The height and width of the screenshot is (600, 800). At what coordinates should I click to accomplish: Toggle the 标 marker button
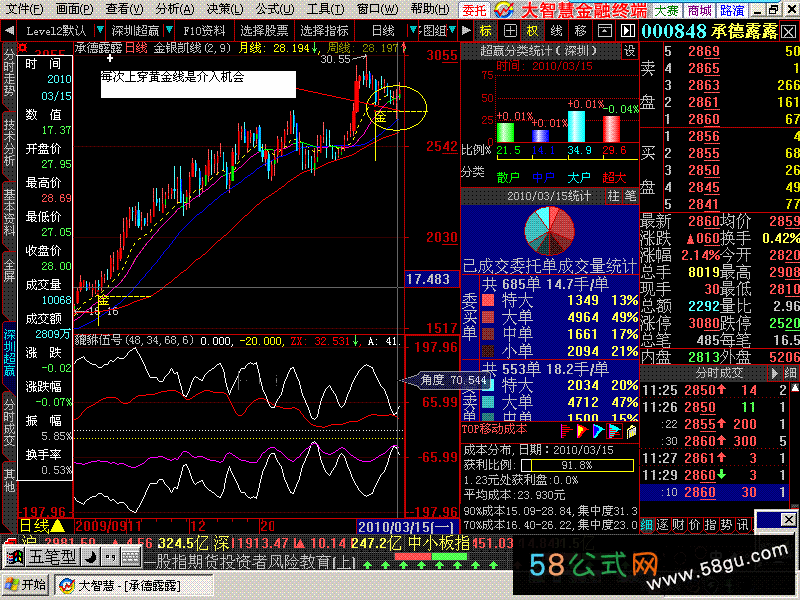point(486,31)
